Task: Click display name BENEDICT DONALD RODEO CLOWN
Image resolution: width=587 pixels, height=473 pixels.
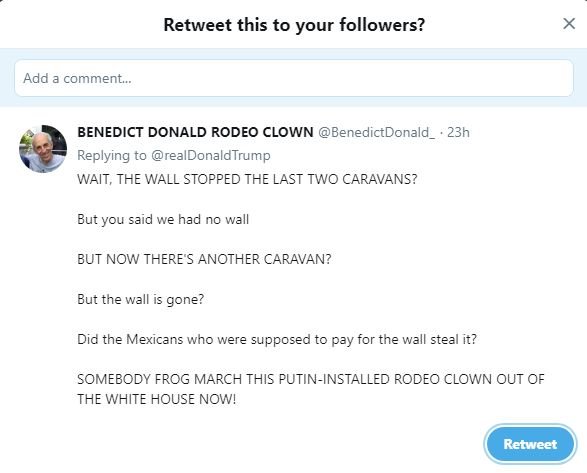Action: click(x=195, y=132)
